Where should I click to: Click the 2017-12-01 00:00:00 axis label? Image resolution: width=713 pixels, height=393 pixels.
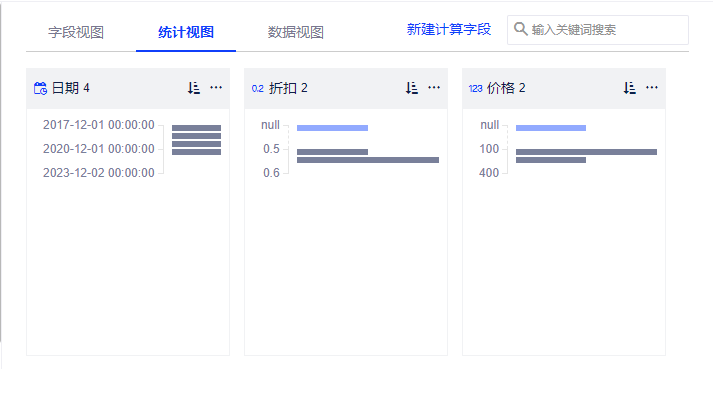click(x=99, y=125)
